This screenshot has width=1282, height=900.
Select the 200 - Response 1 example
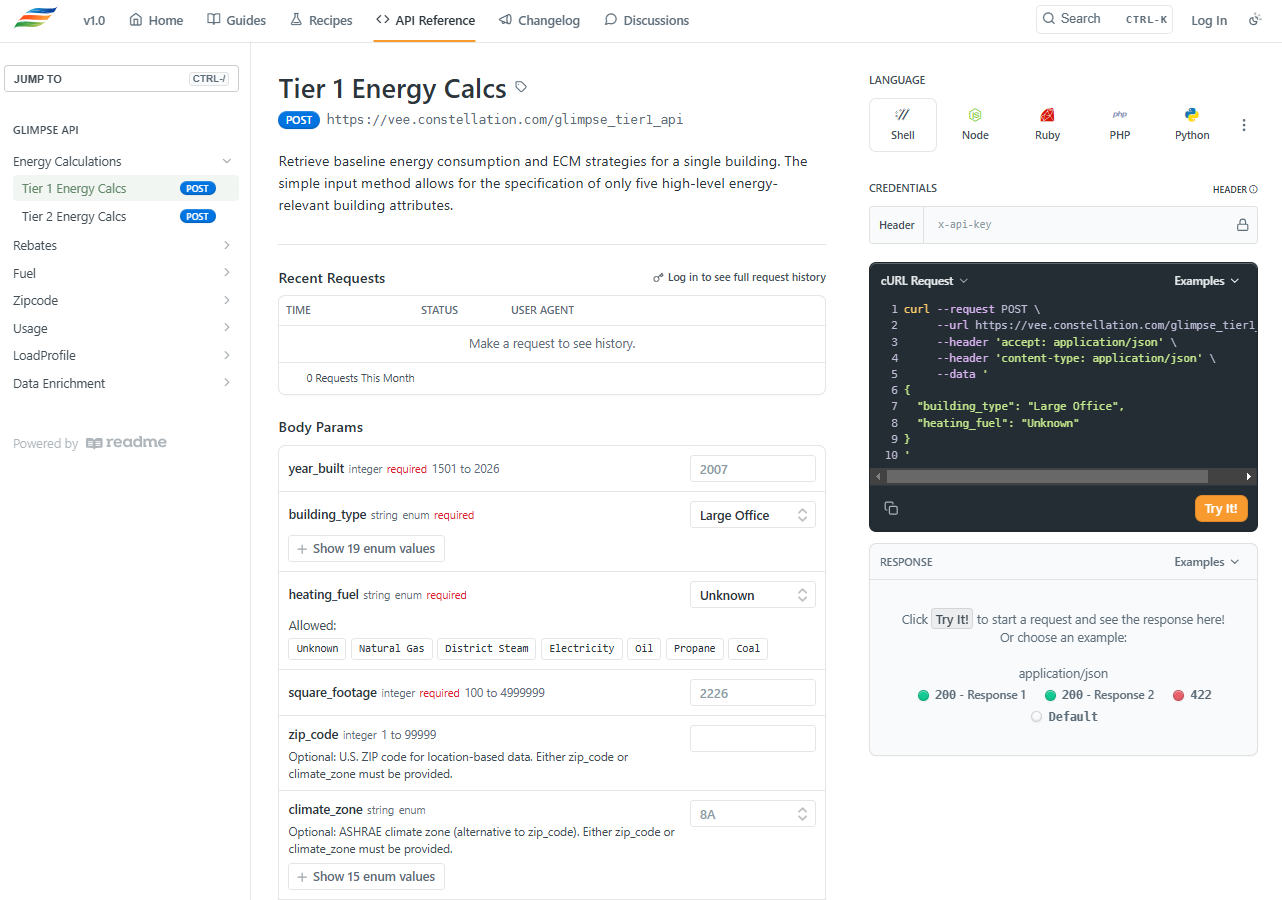tap(972, 695)
